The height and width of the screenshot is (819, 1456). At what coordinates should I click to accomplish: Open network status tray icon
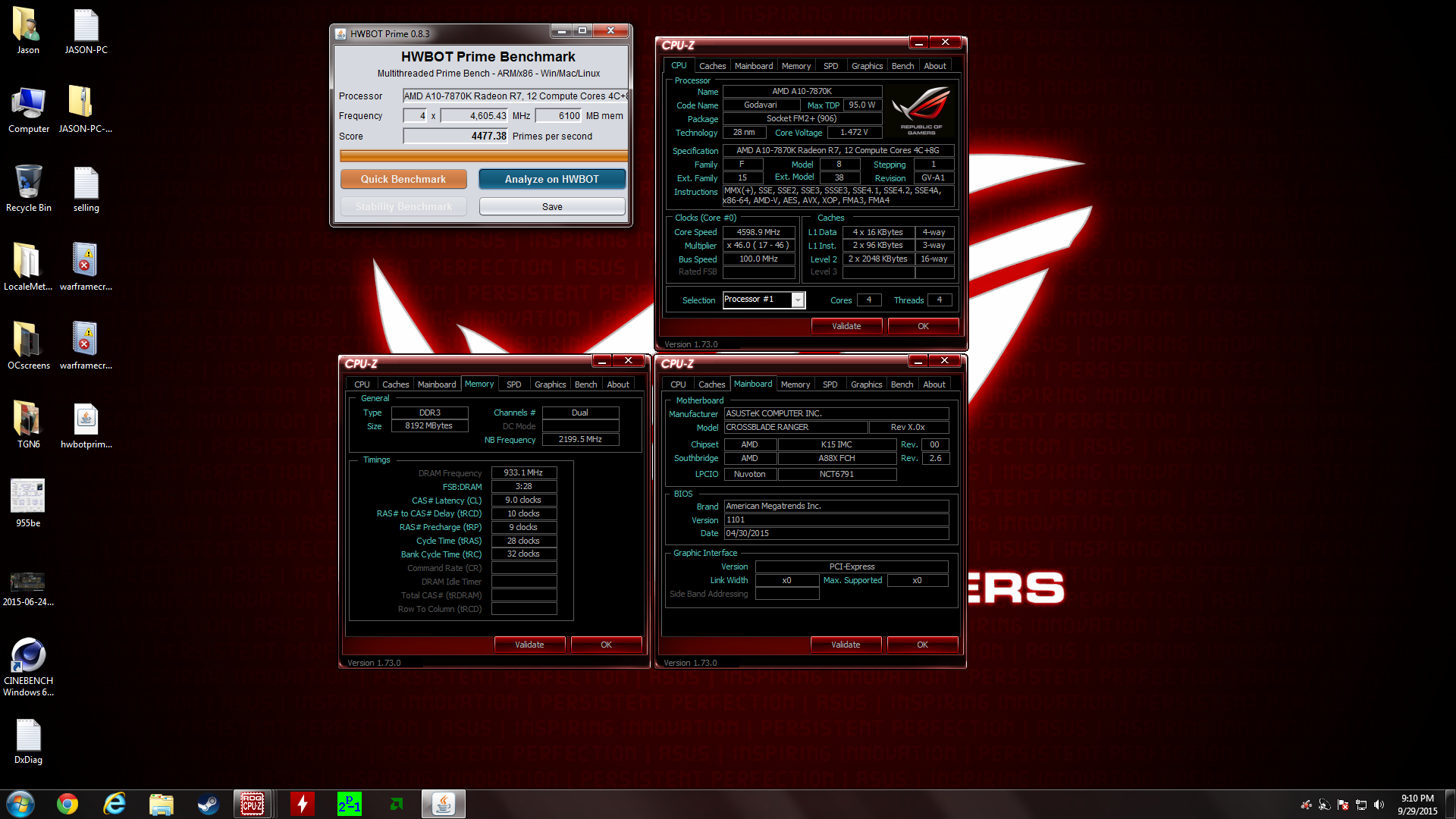[x=1361, y=805]
